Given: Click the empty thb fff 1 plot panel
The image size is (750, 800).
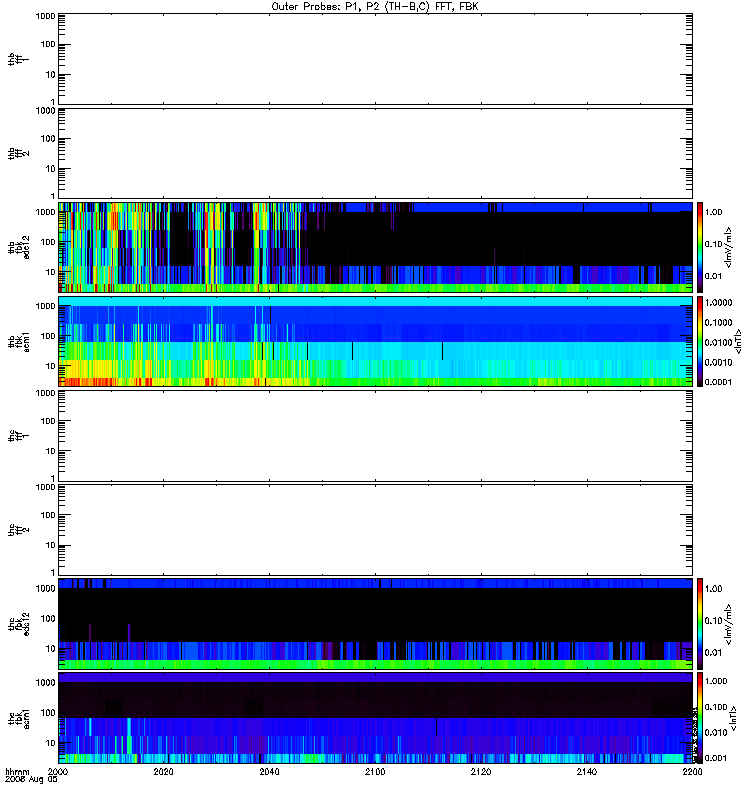Looking at the screenshot, I should point(375,59).
